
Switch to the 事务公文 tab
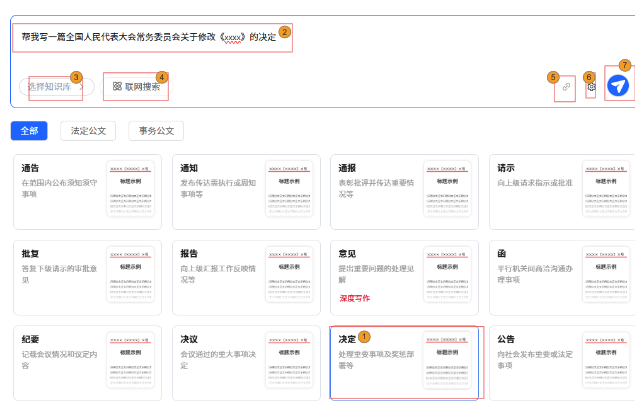point(155,131)
